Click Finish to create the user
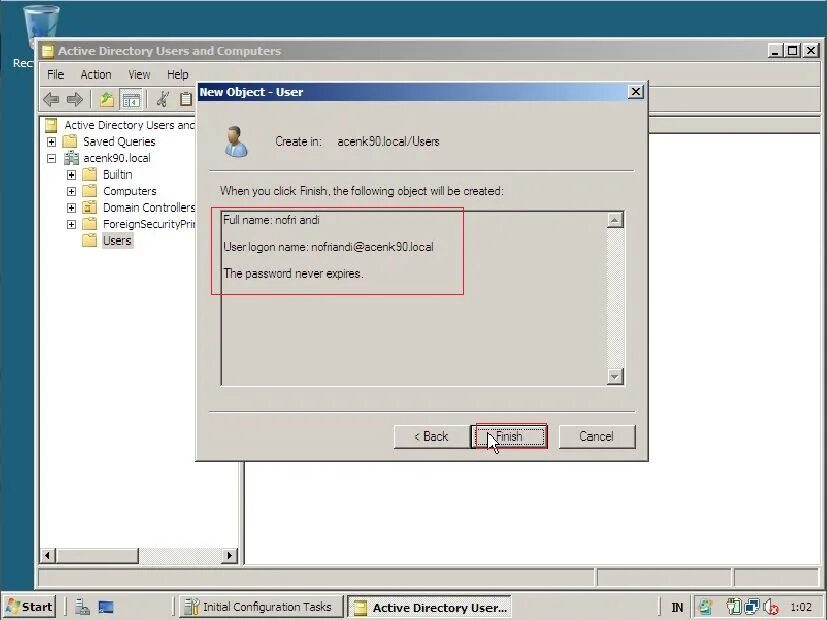This screenshot has width=827, height=620. pyautogui.click(x=509, y=437)
